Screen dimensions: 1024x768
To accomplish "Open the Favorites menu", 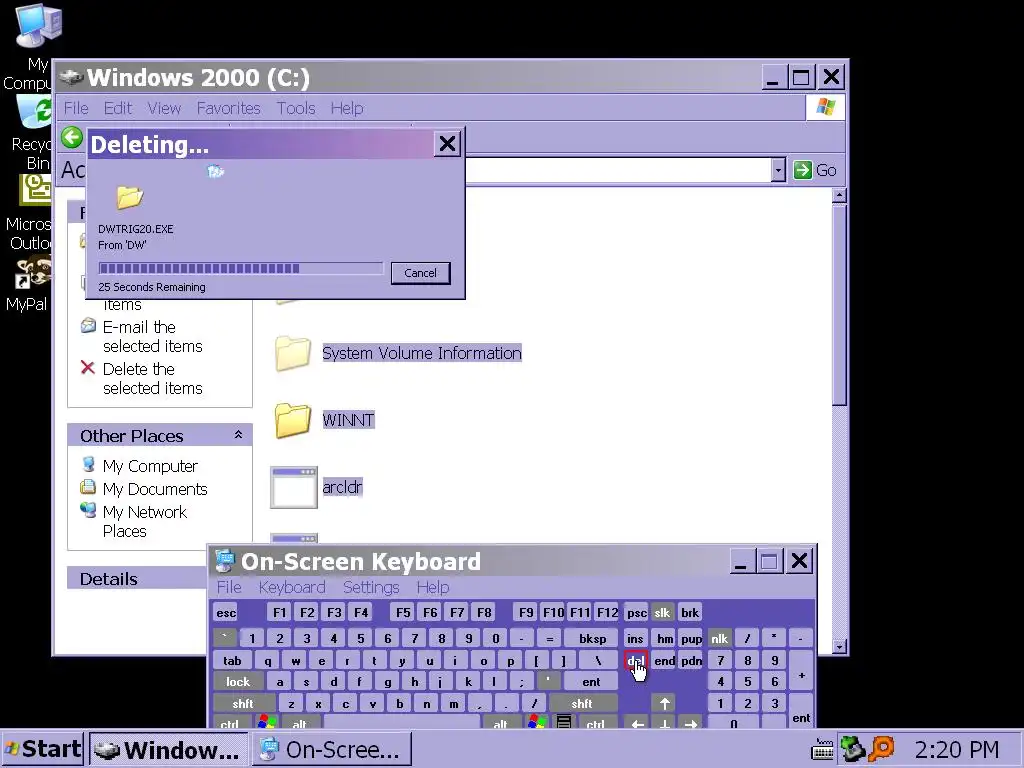I will 229,108.
